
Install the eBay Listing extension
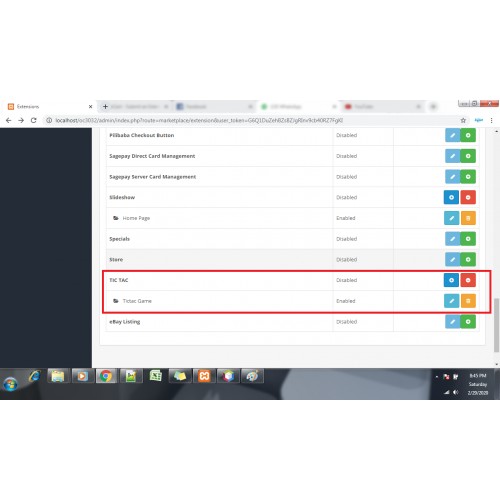click(x=468, y=322)
